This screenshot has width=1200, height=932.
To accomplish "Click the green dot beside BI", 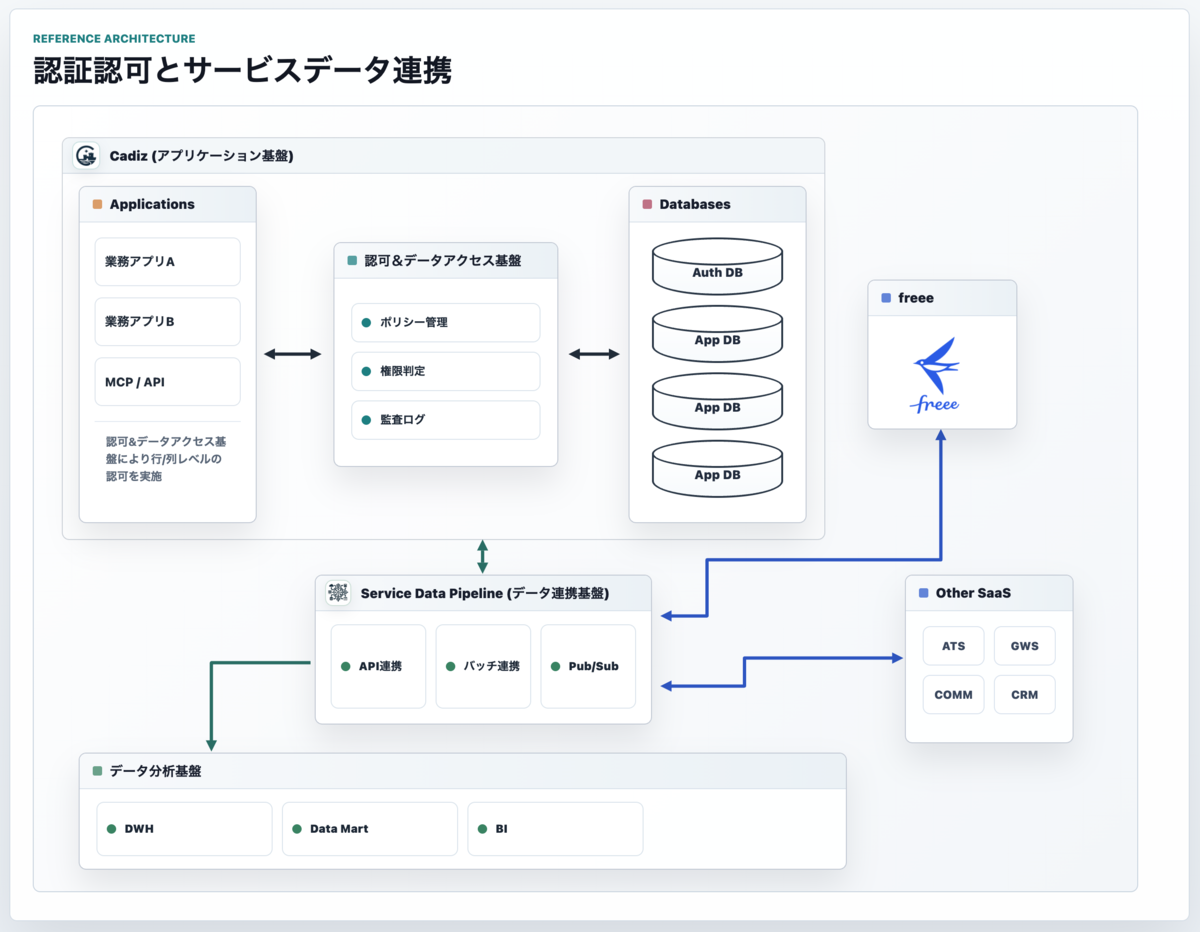I will [483, 829].
